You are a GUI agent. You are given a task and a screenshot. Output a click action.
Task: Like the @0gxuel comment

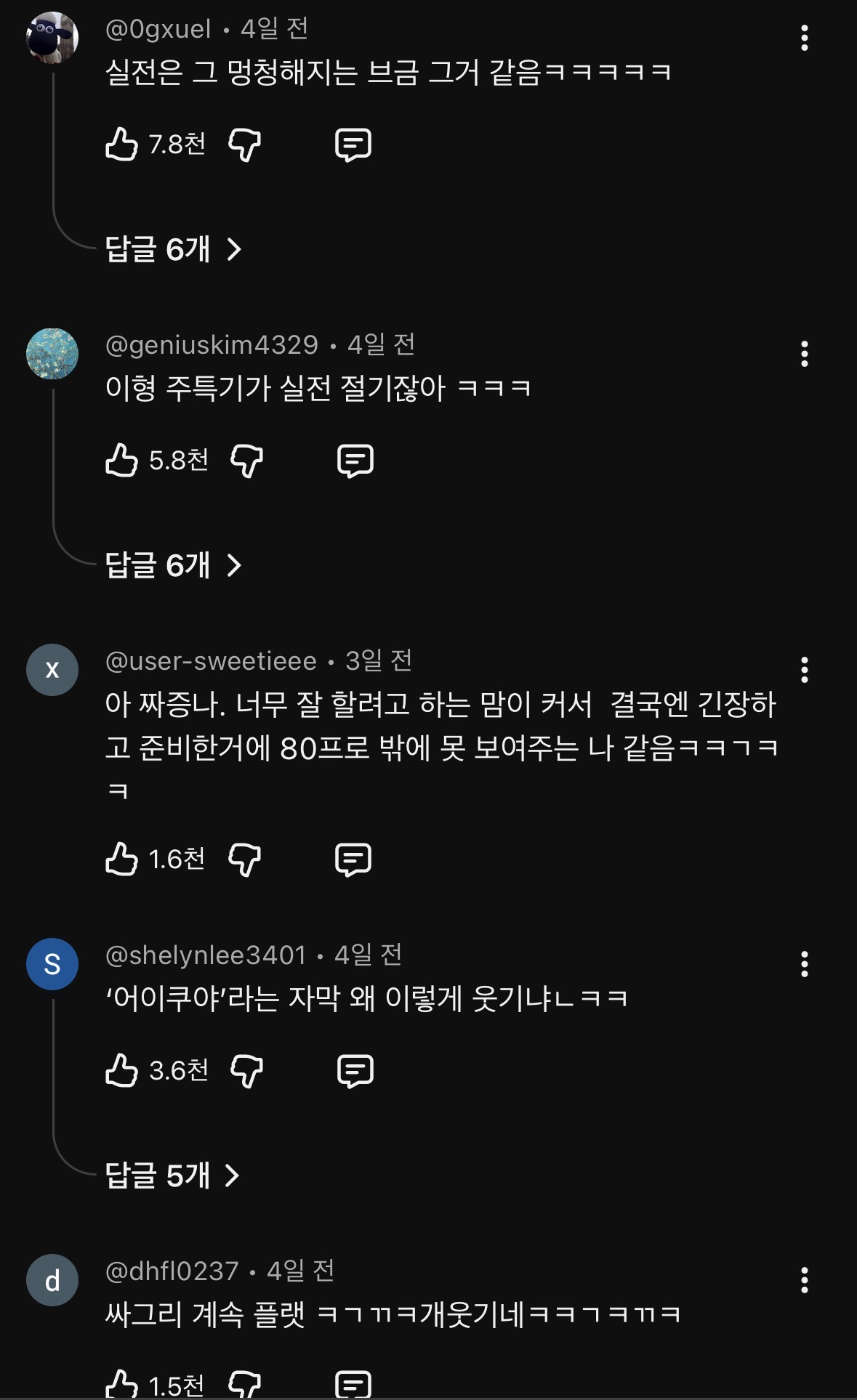122,144
